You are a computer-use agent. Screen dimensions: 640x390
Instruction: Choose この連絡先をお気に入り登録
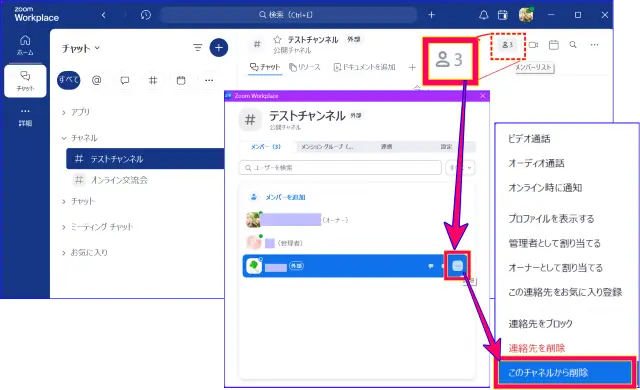pyautogui.click(x=565, y=292)
